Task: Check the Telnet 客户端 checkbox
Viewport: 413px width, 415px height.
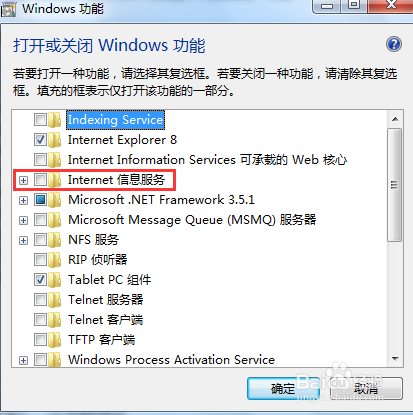Action: 40,320
